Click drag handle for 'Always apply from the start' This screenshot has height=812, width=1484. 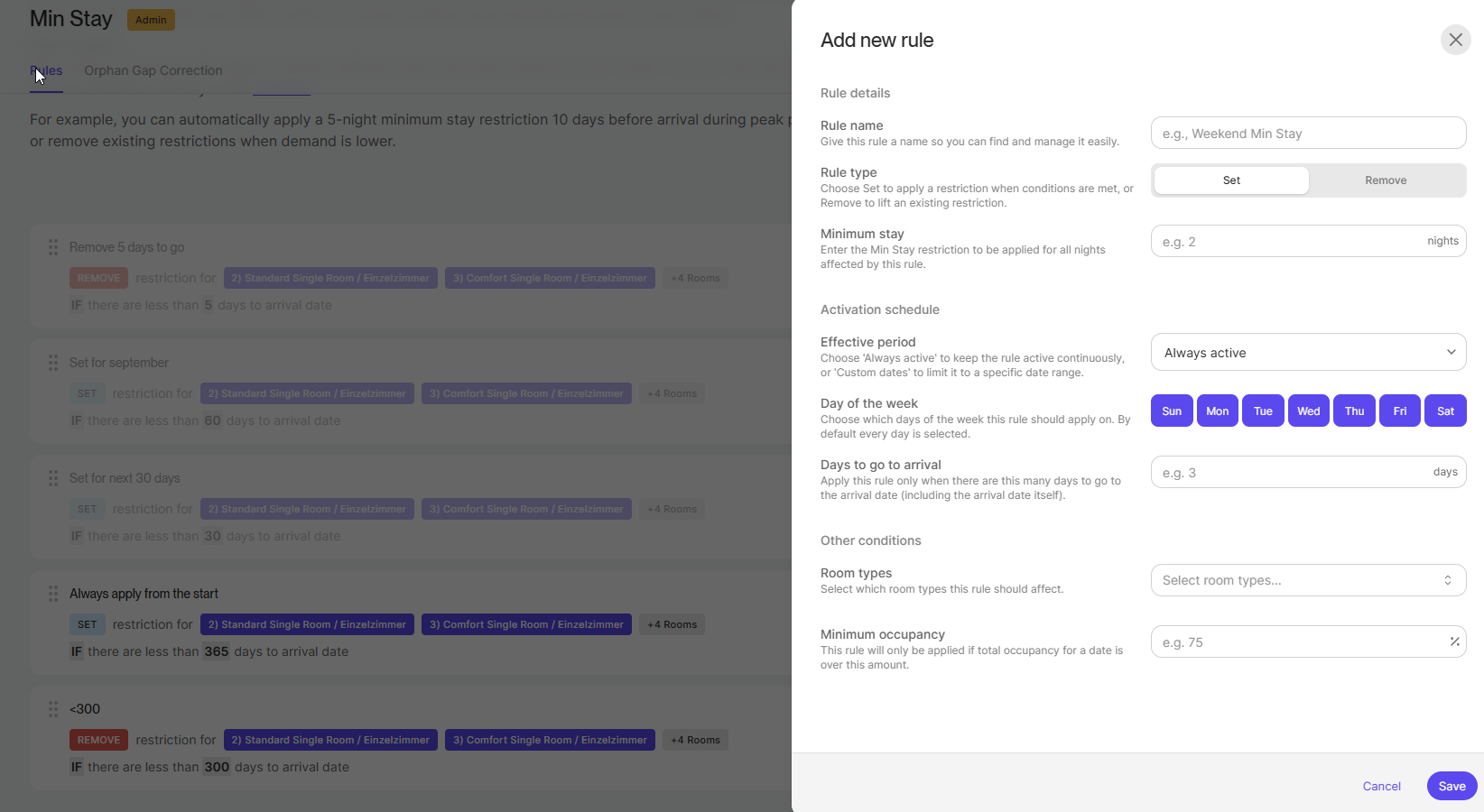tap(53, 594)
